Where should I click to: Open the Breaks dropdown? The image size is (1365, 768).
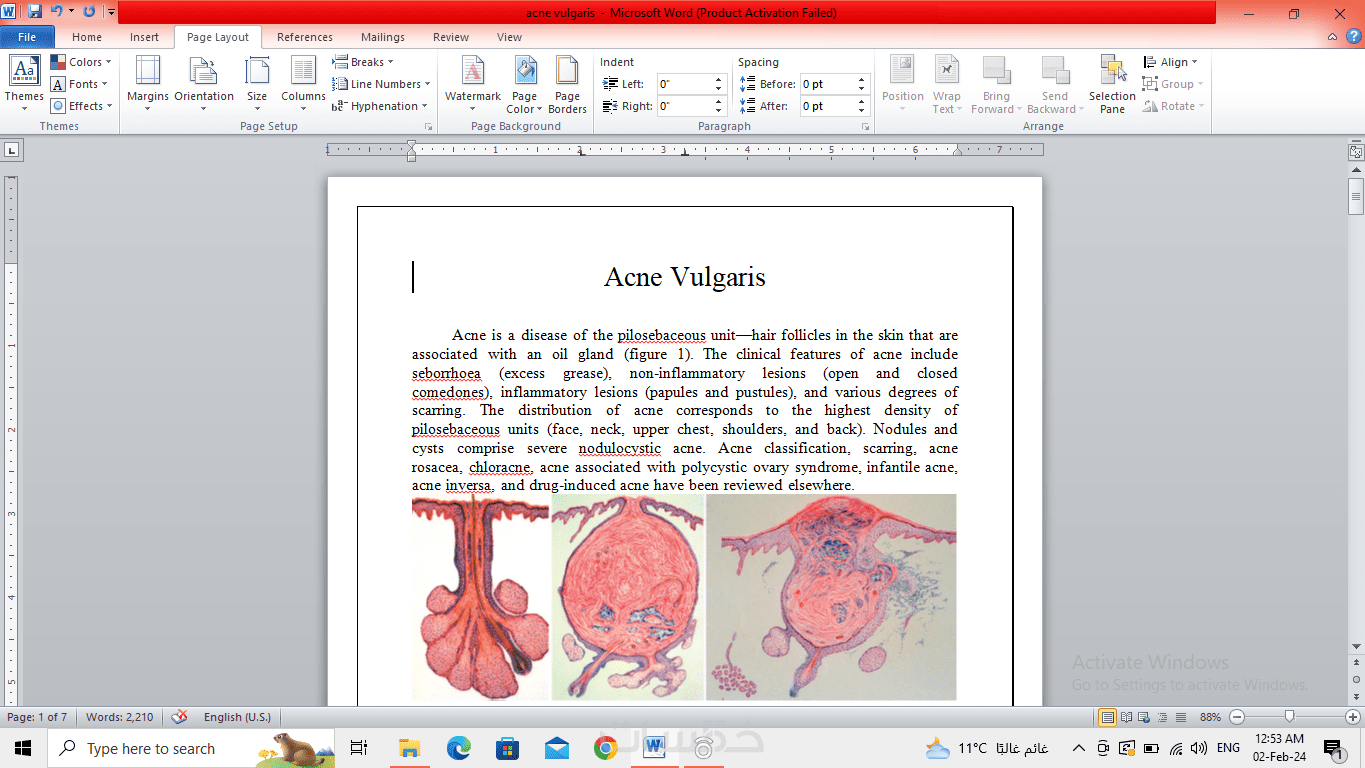click(363, 62)
